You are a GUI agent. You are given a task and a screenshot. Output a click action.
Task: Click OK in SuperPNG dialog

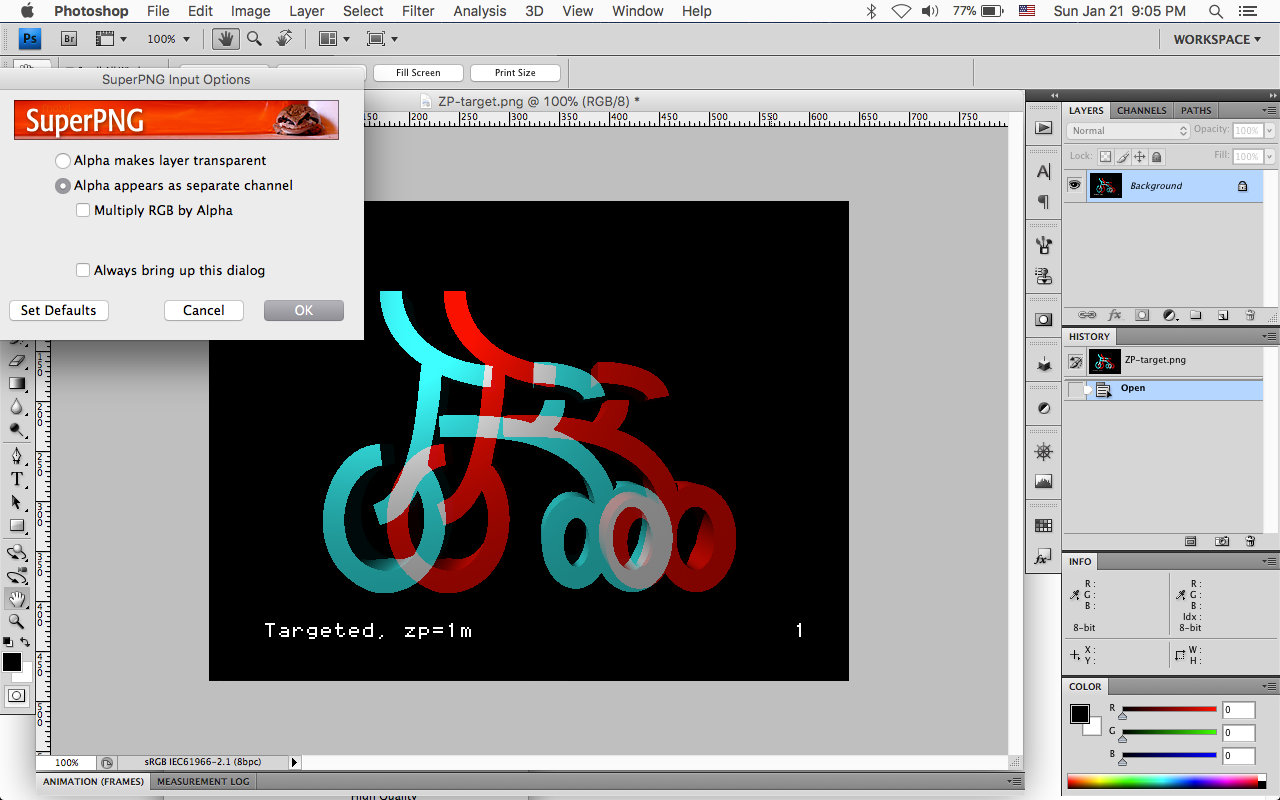[304, 310]
